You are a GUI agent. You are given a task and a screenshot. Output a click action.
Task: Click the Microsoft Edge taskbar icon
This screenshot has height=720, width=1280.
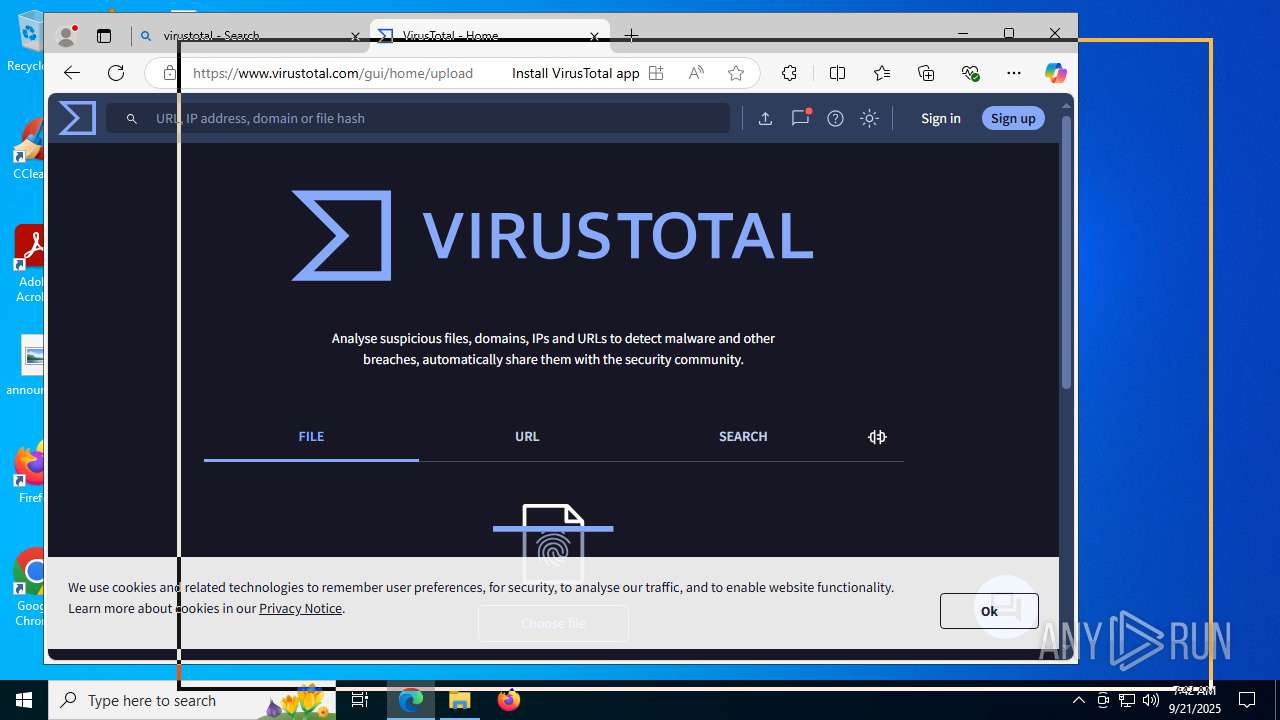pos(411,700)
